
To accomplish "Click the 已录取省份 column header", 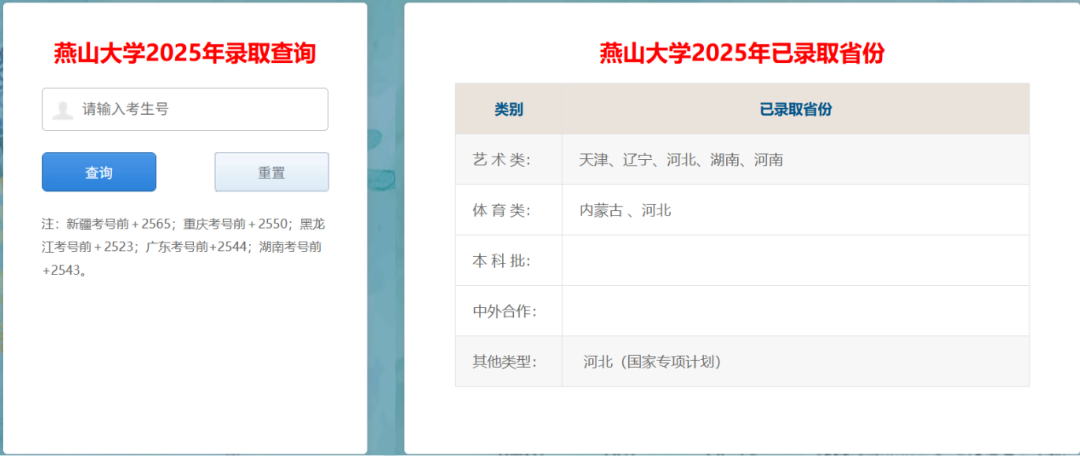I will point(796,109).
